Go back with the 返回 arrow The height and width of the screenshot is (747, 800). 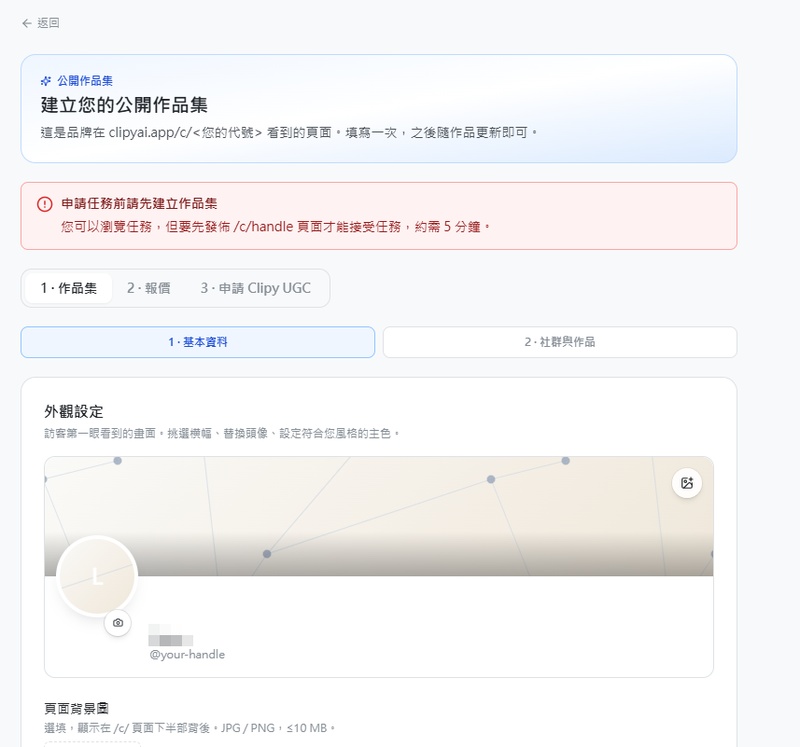point(27,23)
